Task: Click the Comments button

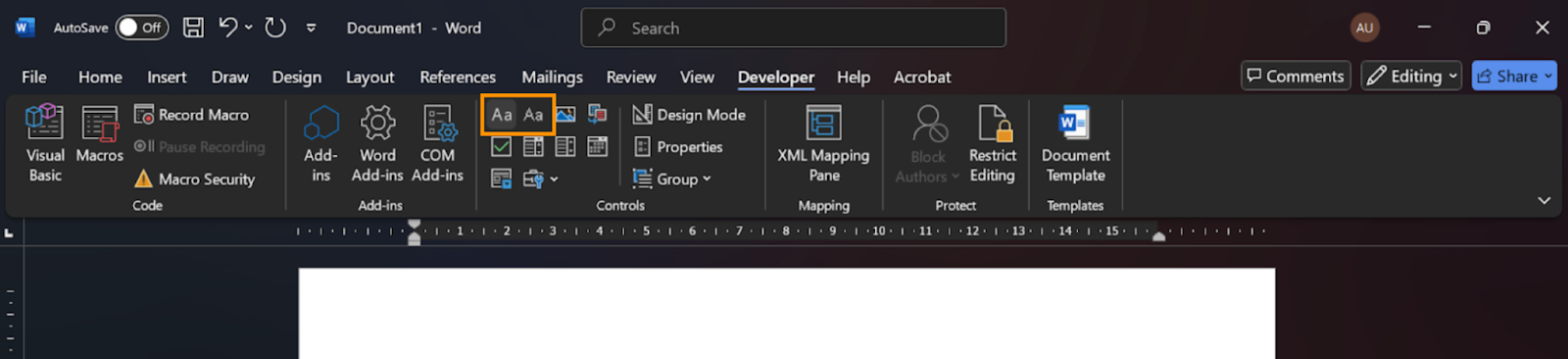Action: tap(1296, 76)
